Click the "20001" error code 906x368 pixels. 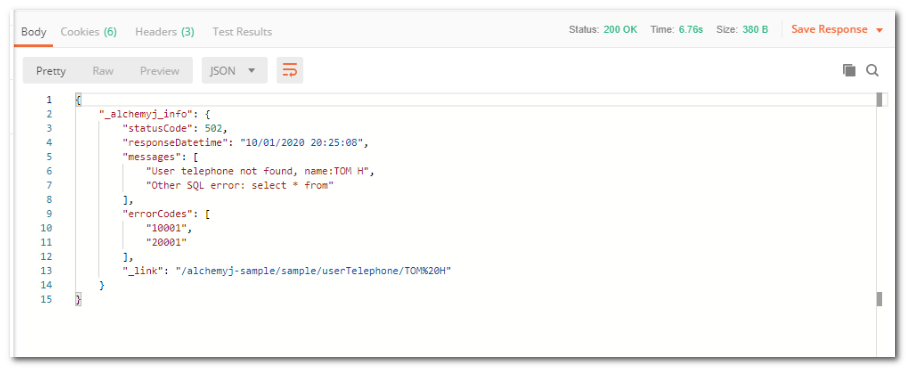coord(167,243)
